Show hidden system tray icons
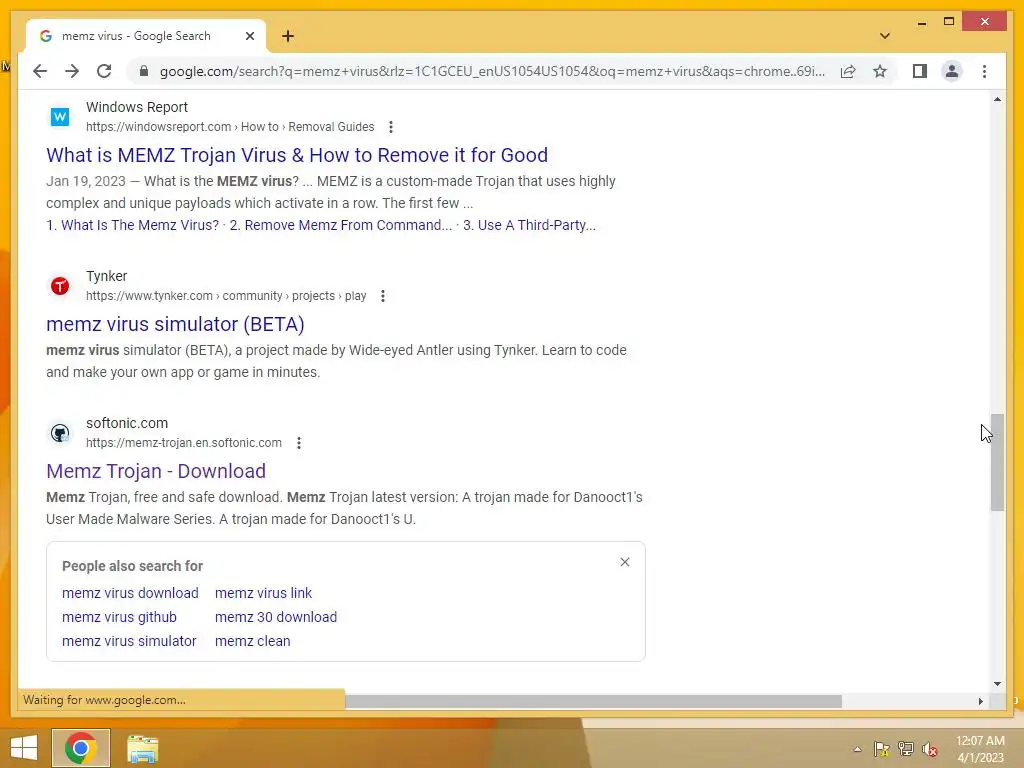Screen dimensions: 1024x768 click(x=857, y=749)
